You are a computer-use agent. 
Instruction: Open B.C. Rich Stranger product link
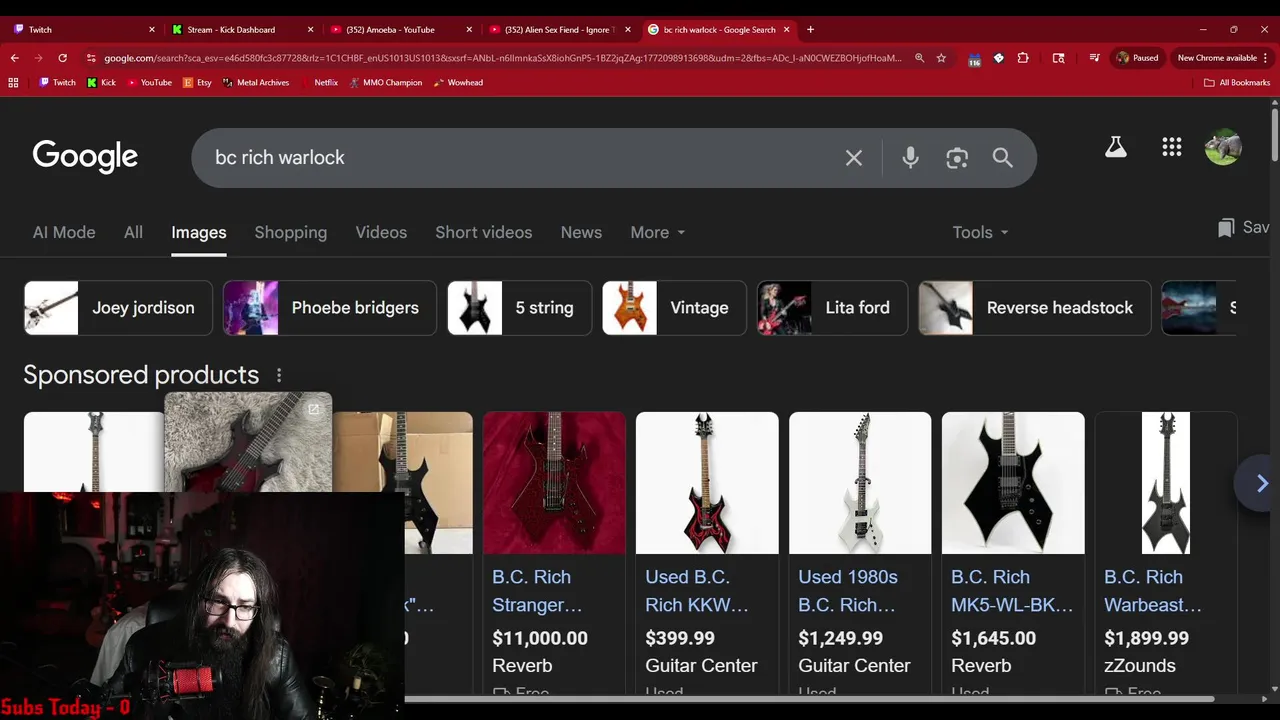coord(537,591)
